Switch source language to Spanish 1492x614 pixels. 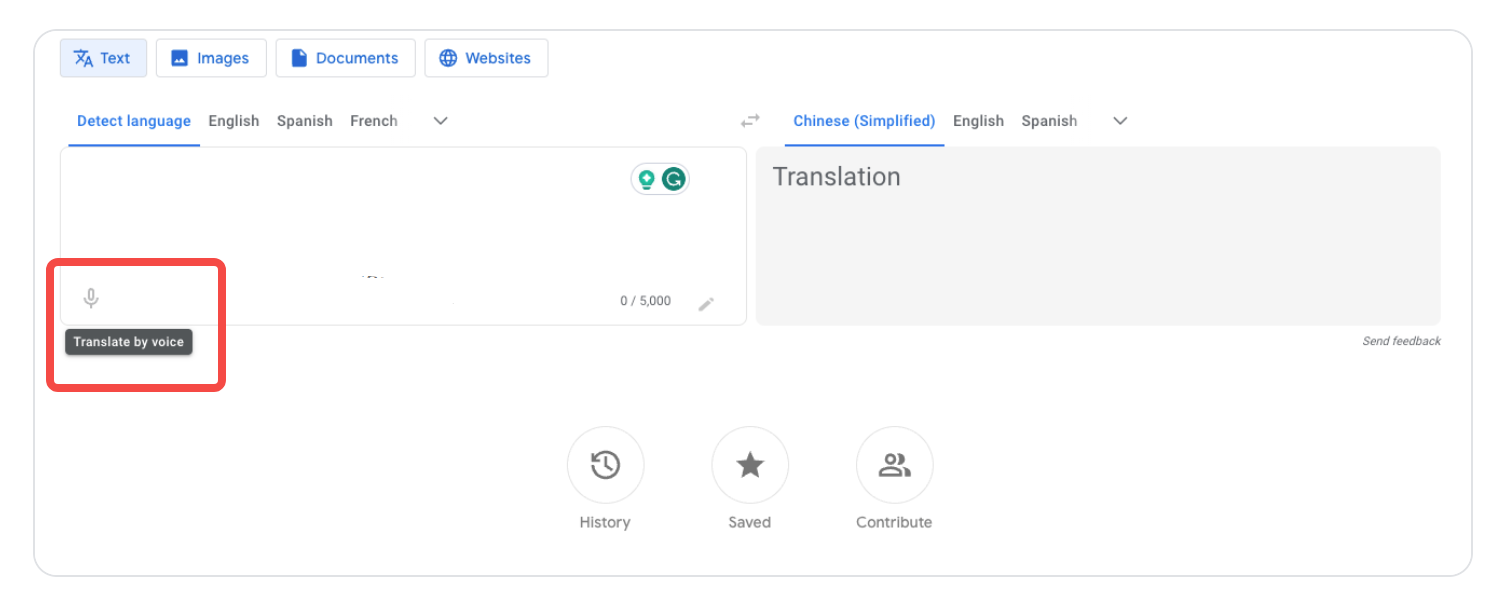tap(304, 120)
